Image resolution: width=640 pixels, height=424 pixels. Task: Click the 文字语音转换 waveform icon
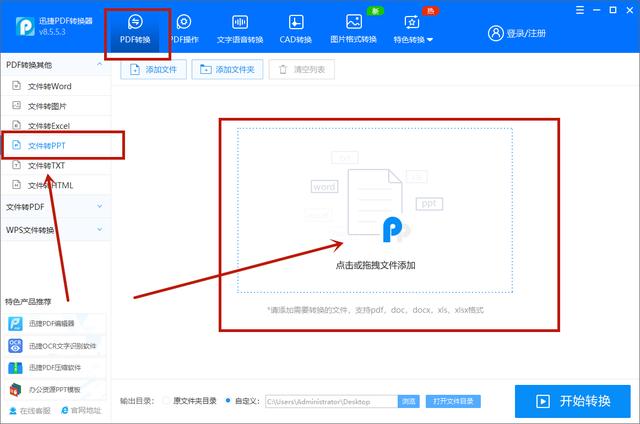point(240,22)
